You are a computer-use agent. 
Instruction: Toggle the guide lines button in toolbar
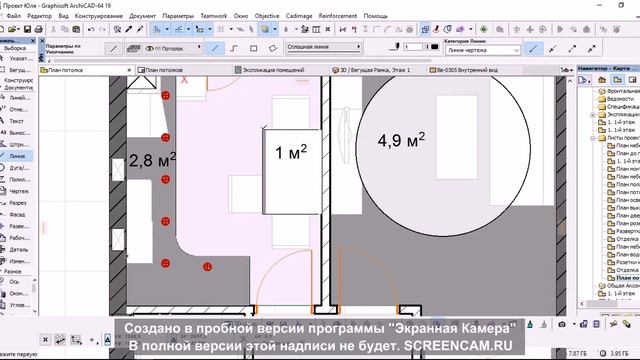[x=157, y=29]
